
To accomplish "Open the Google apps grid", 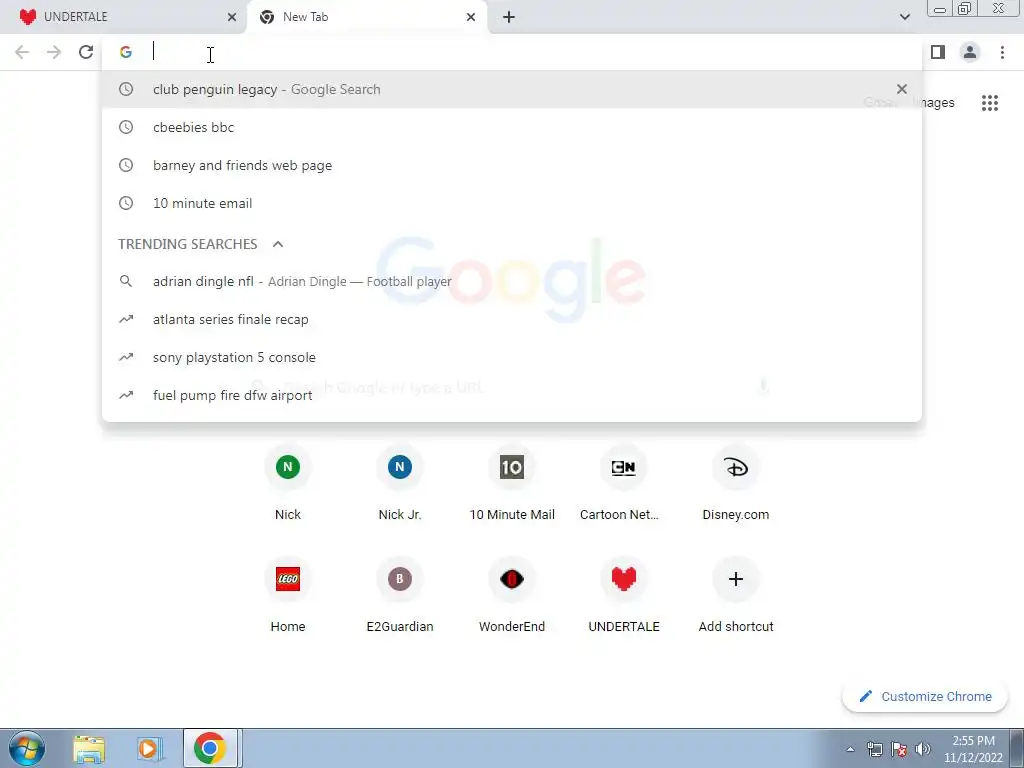I will (990, 103).
